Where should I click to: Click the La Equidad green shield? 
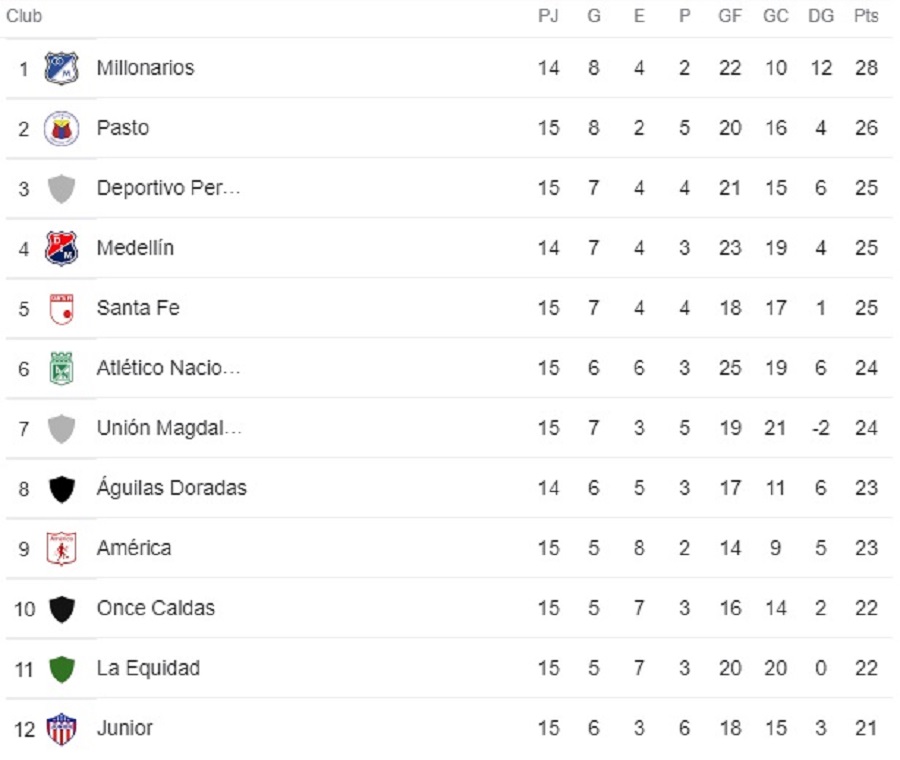[x=62, y=668]
